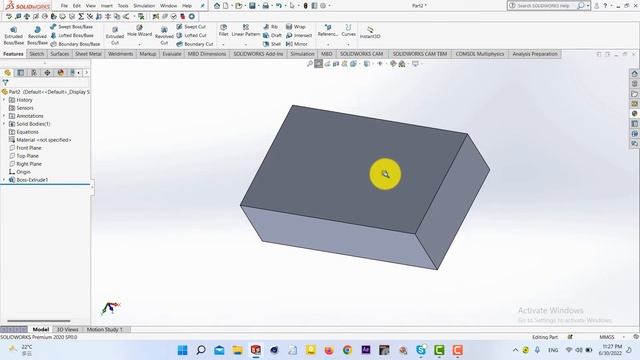
Task: Click the Undo icon
Action: pyautogui.click(x=279, y=6)
